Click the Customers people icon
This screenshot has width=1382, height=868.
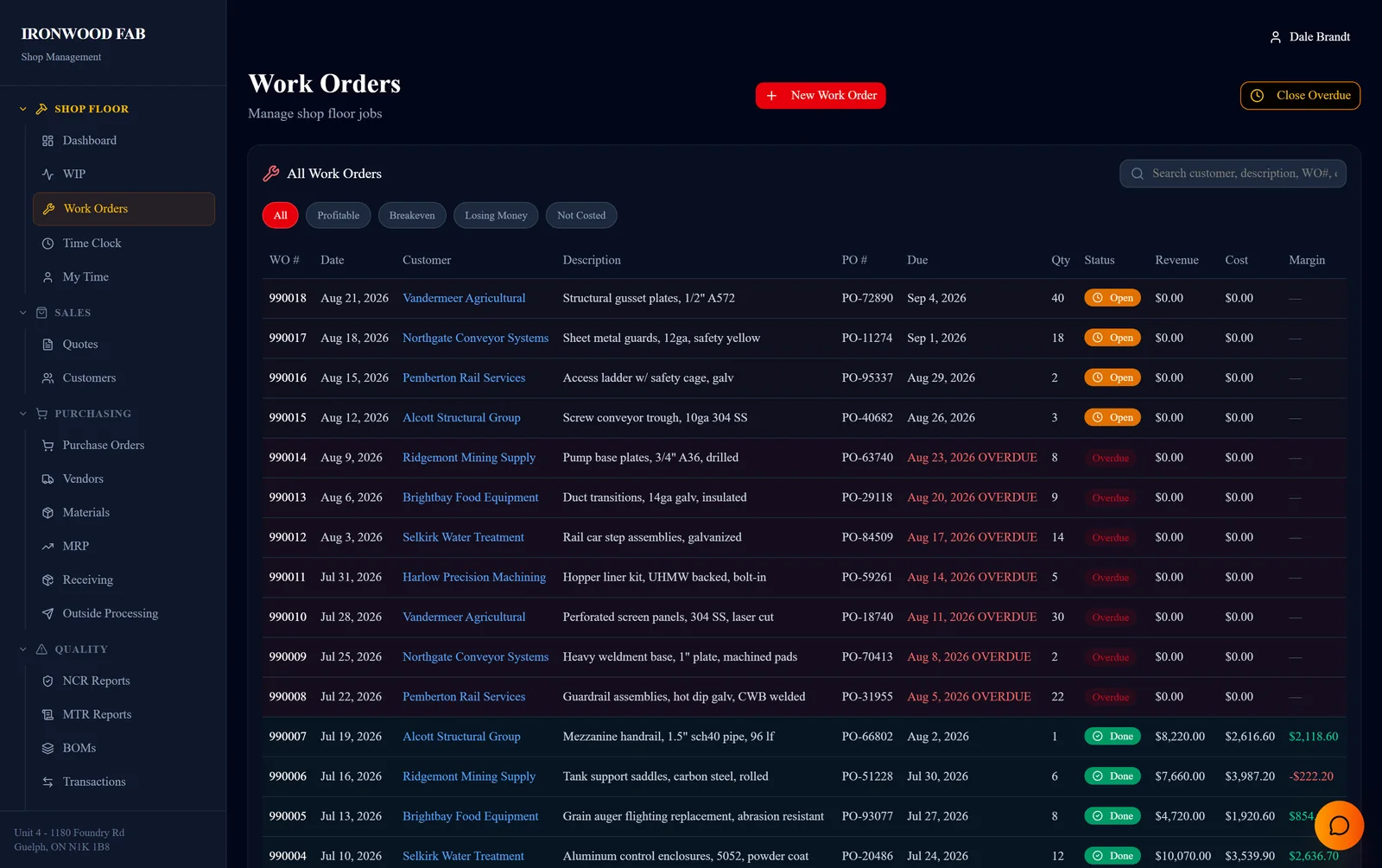click(48, 378)
